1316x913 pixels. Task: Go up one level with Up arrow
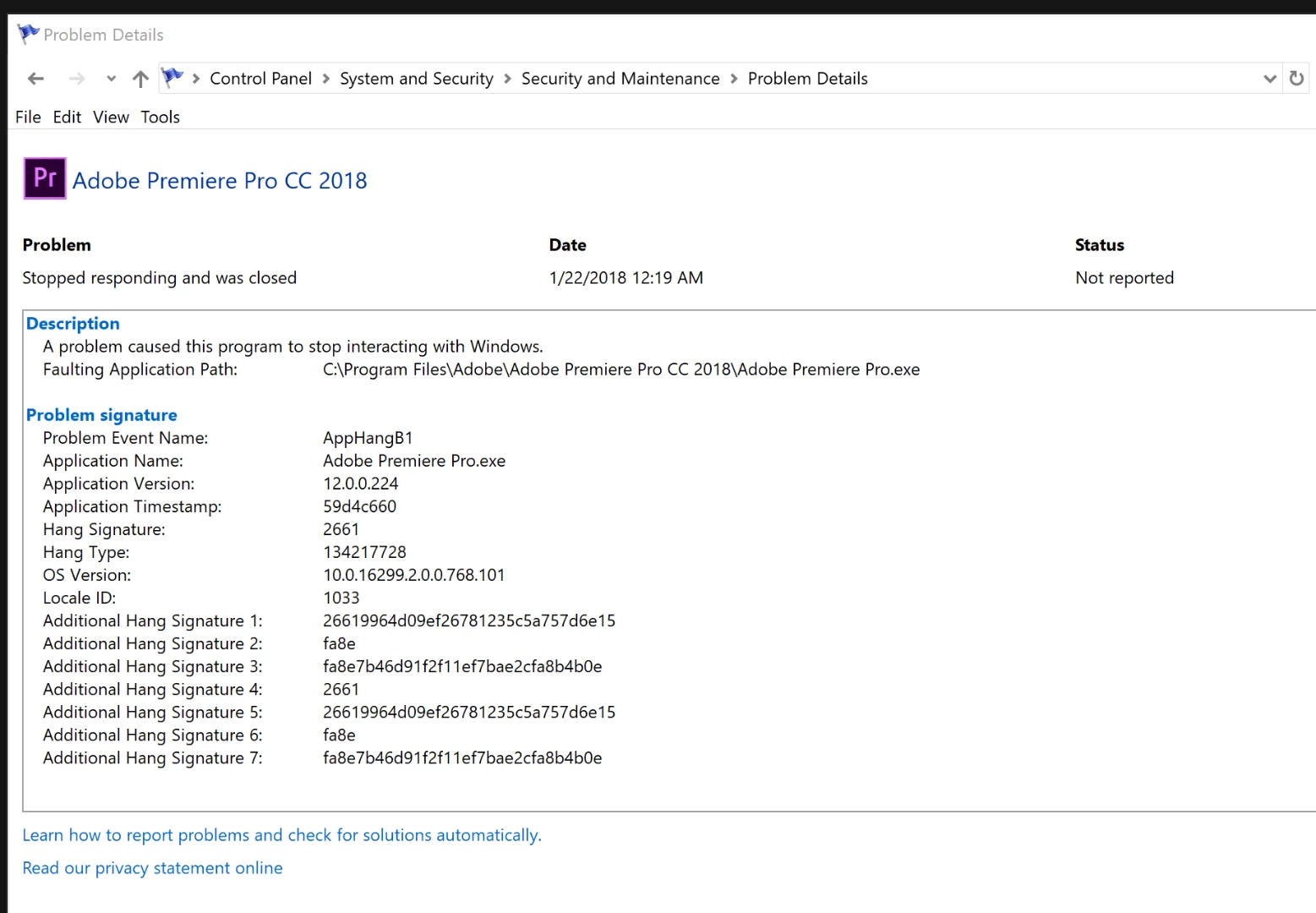point(140,79)
